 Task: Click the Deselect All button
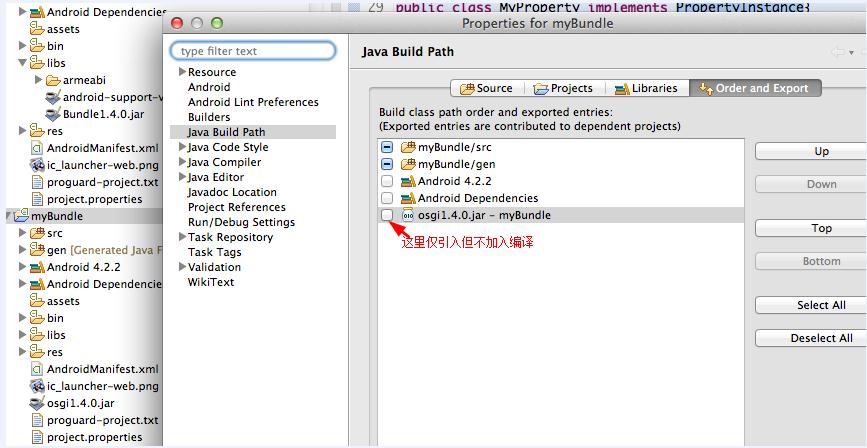tap(812, 338)
